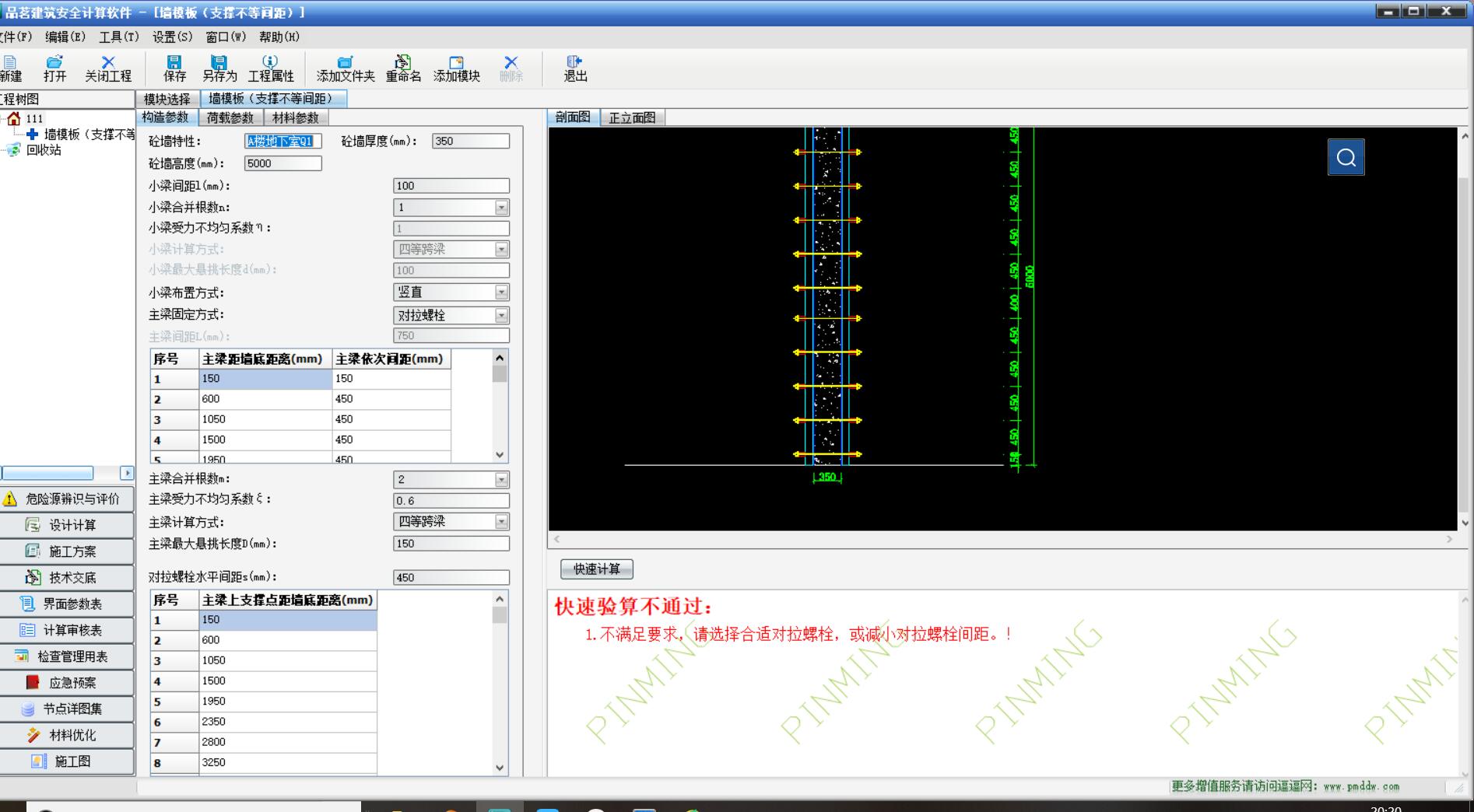Click the 新建 (New) toolbar icon
The height and width of the screenshot is (812, 1474).
pos(10,68)
